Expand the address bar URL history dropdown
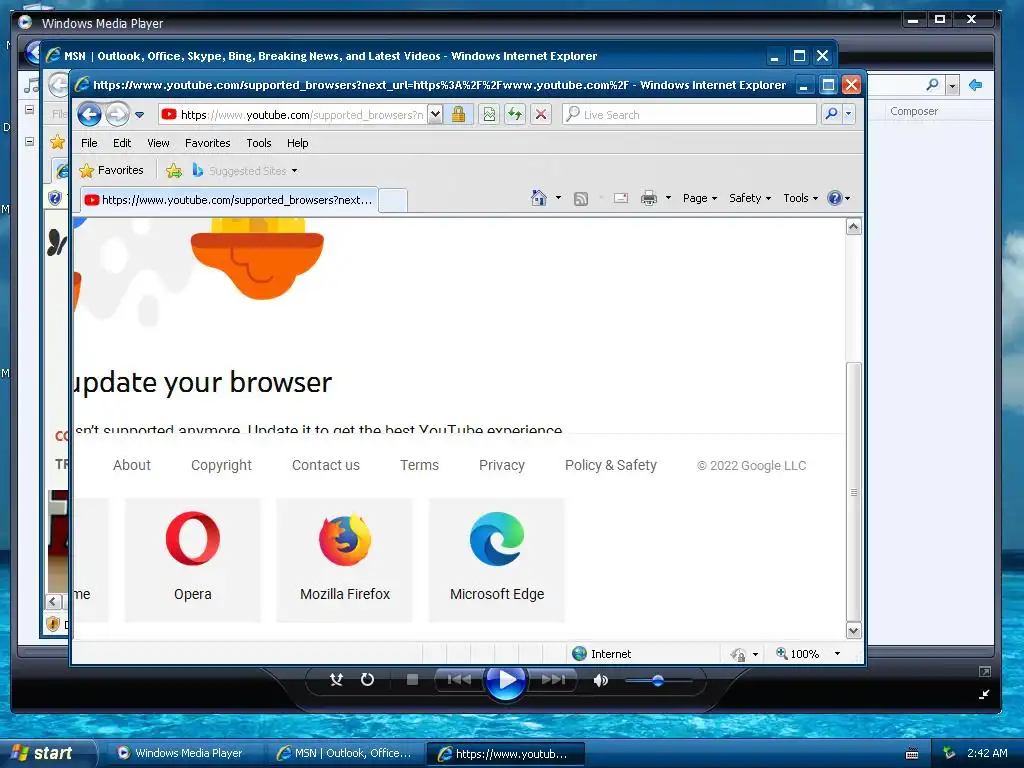The image size is (1024, 768). point(436,115)
